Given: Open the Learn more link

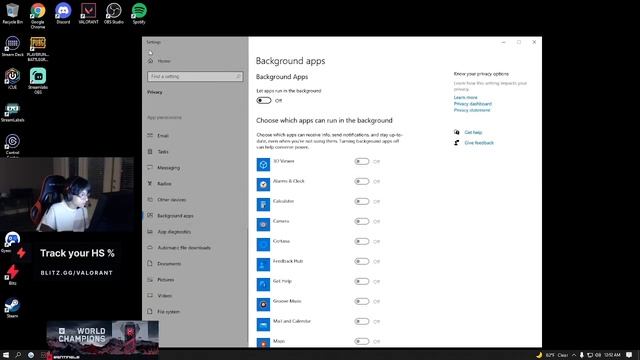Looking at the screenshot, I should click(x=465, y=98).
